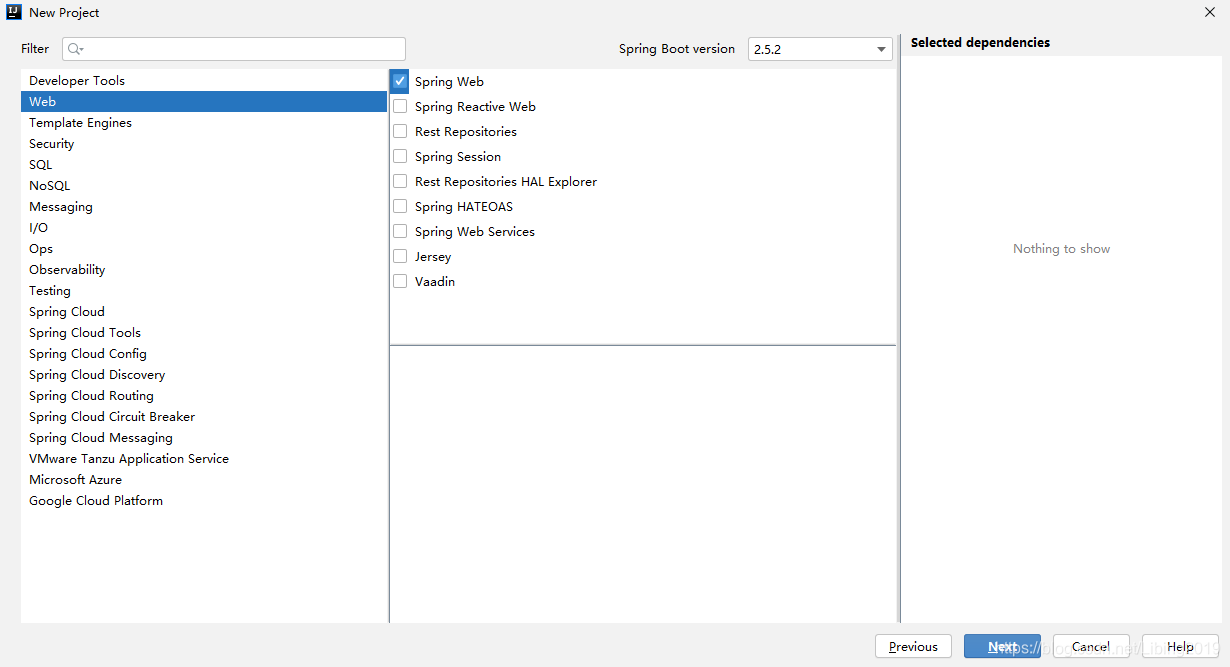Choose the Spring Cloud Tools category
Viewport: 1230px width, 667px height.
click(204, 332)
